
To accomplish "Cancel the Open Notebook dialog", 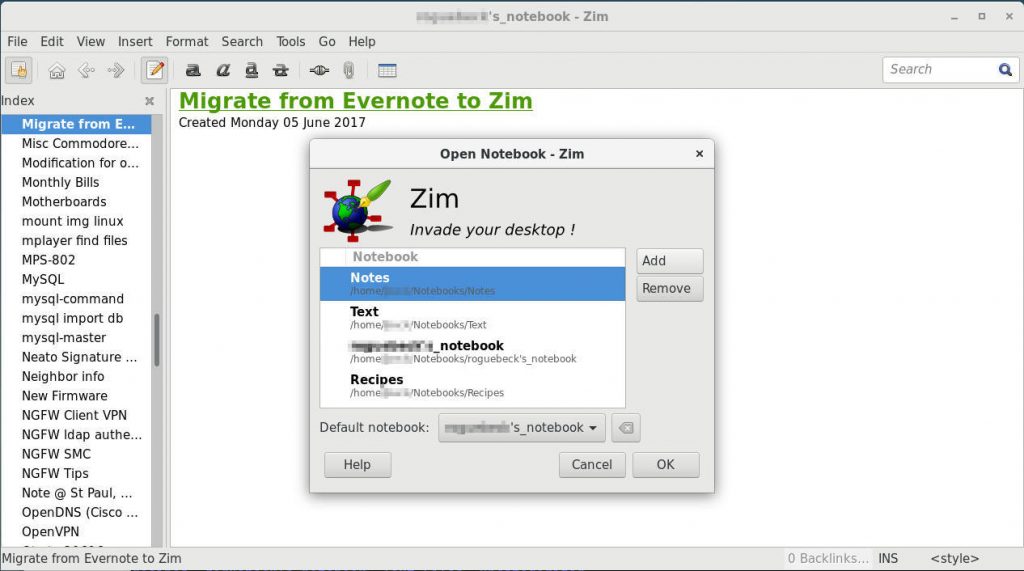I will tap(592, 465).
